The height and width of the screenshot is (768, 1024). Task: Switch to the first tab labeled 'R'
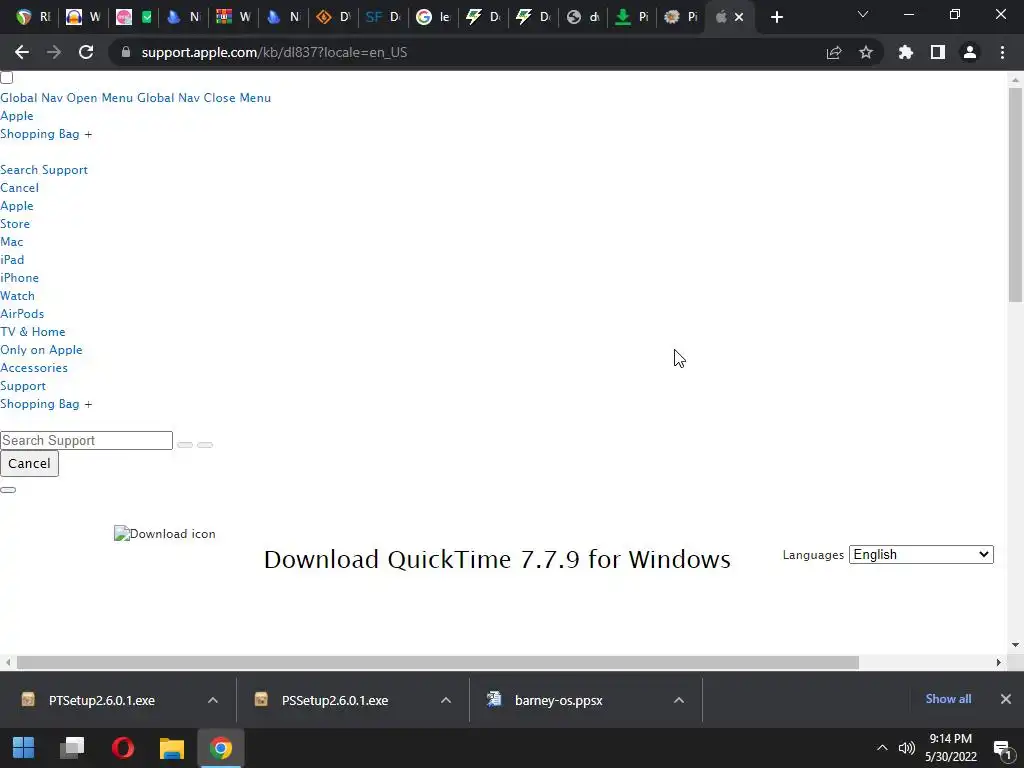pyautogui.click(x=33, y=18)
